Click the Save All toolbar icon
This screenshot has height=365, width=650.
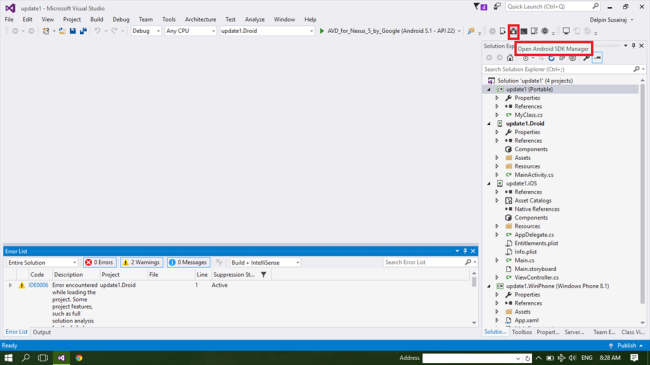(x=83, y=31)
